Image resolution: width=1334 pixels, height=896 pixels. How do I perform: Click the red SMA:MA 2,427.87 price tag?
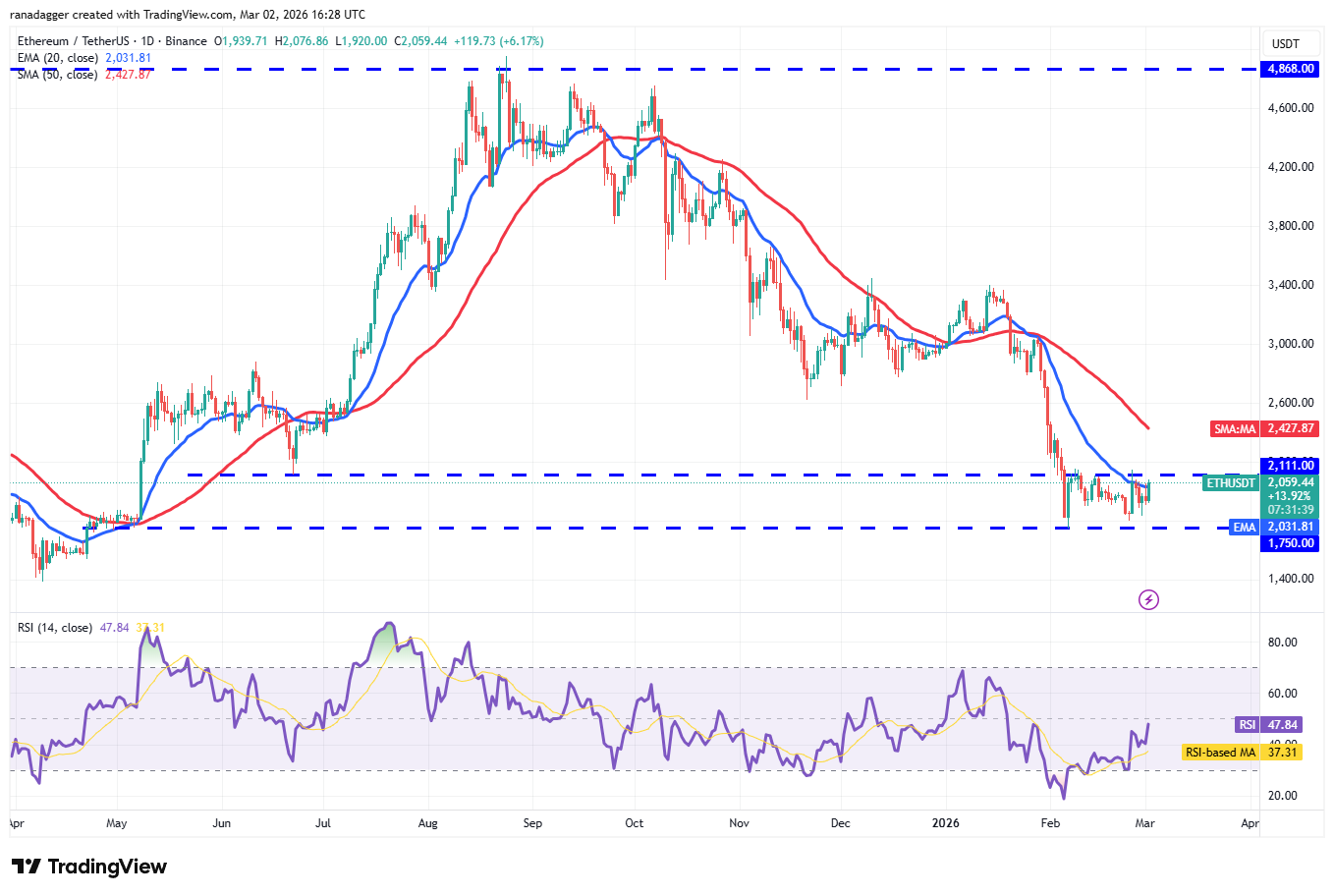coord(1264,428)
